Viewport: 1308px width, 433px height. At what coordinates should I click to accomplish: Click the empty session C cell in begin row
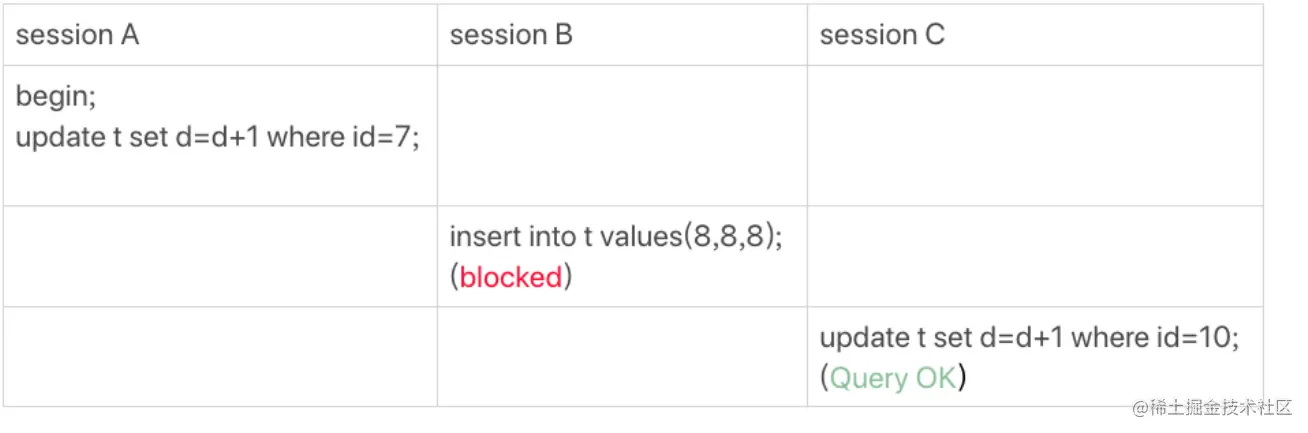click(1035, 136)
